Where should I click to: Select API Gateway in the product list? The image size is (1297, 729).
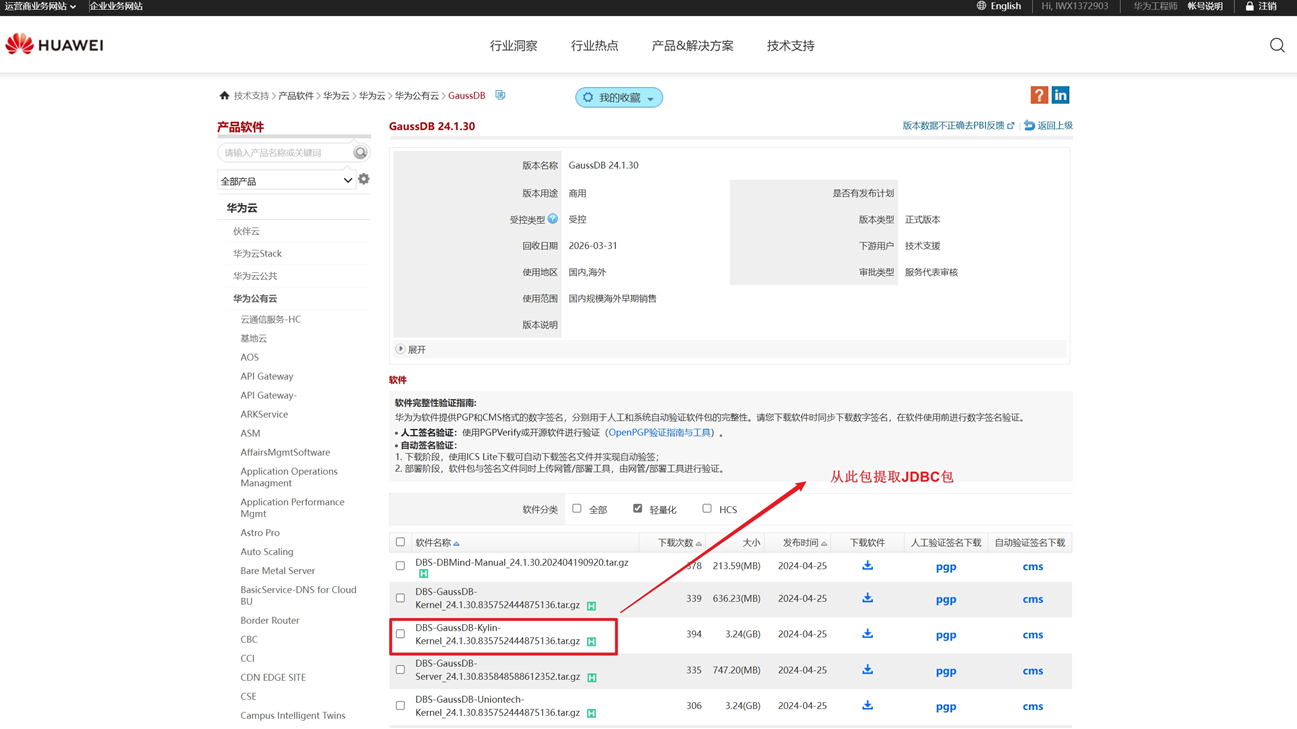pyautogui.click(x=267, y=377)
